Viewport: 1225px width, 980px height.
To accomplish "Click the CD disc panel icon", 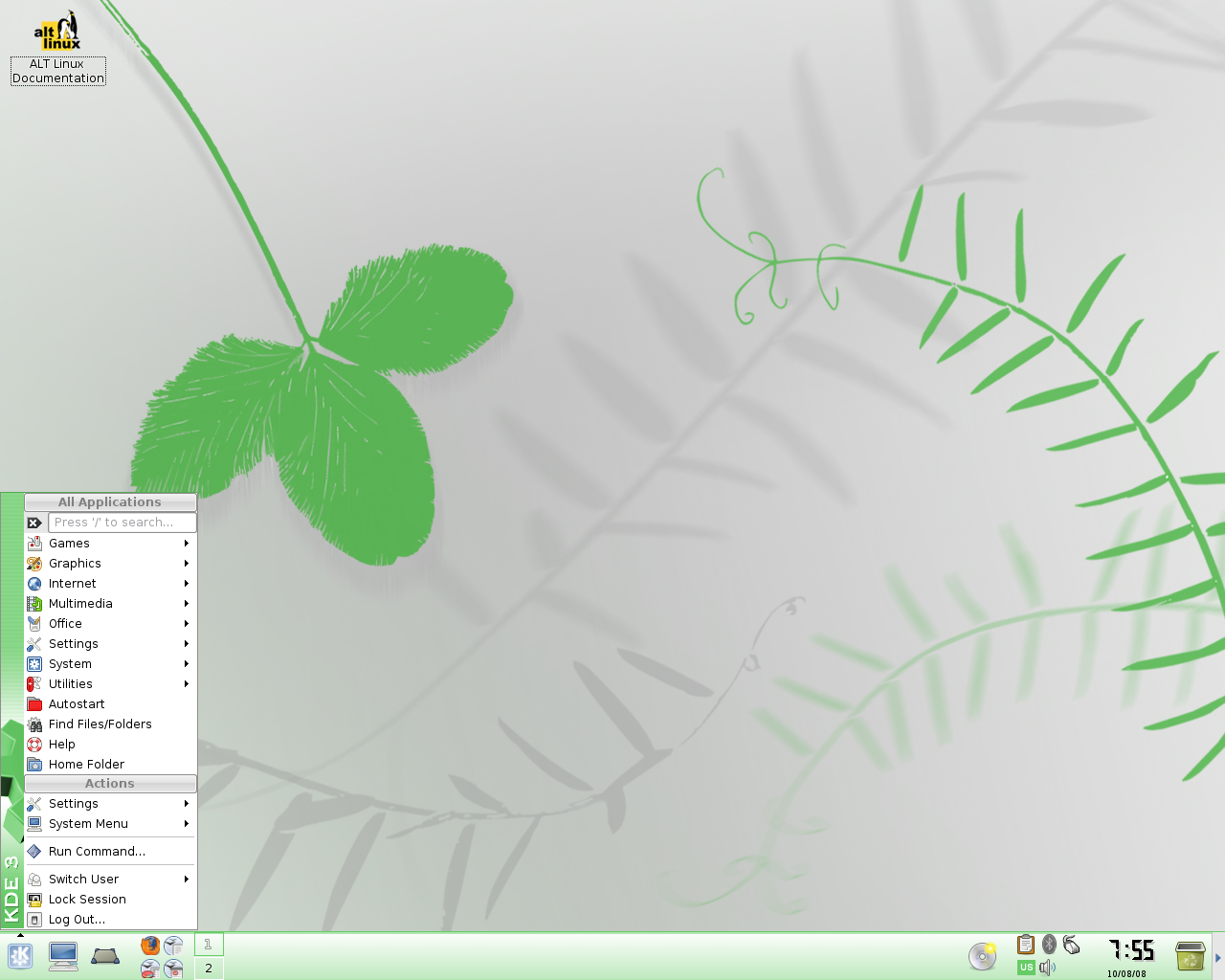I will click(x=982, y=955).
